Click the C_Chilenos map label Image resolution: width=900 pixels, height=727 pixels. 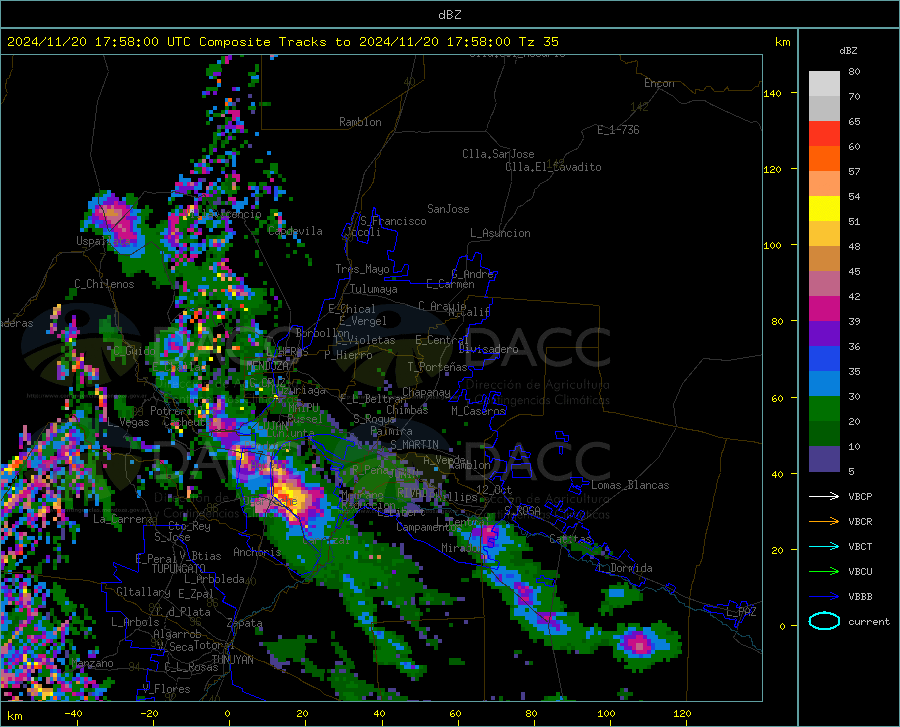point(104,284)
